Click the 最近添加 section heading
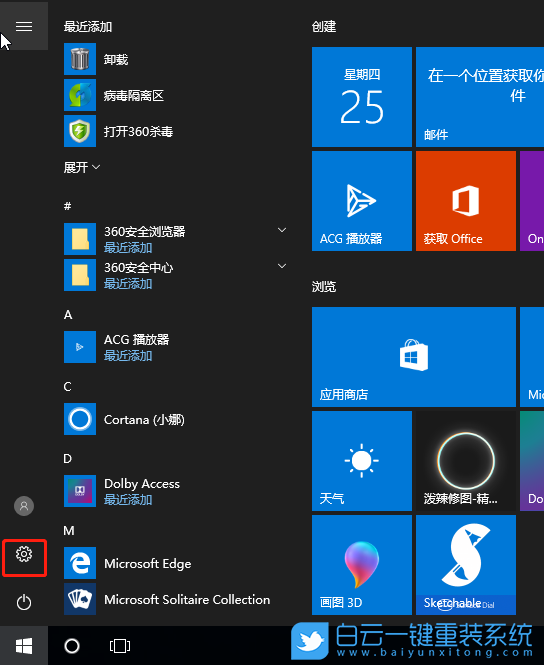This screenshot has width=544, height=665. tap(88, 27)
